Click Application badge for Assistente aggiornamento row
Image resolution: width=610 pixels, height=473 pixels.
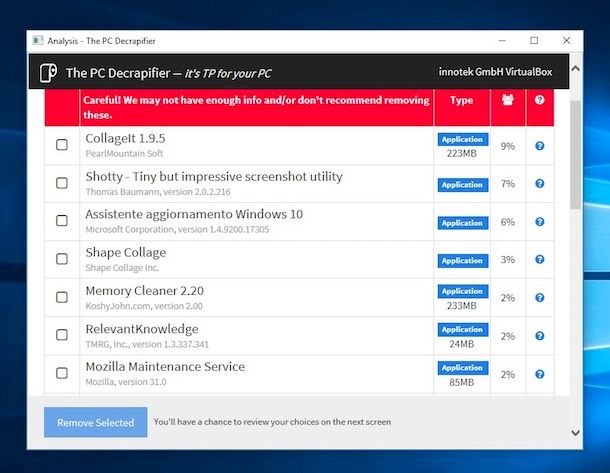click(x=463, y=223)
